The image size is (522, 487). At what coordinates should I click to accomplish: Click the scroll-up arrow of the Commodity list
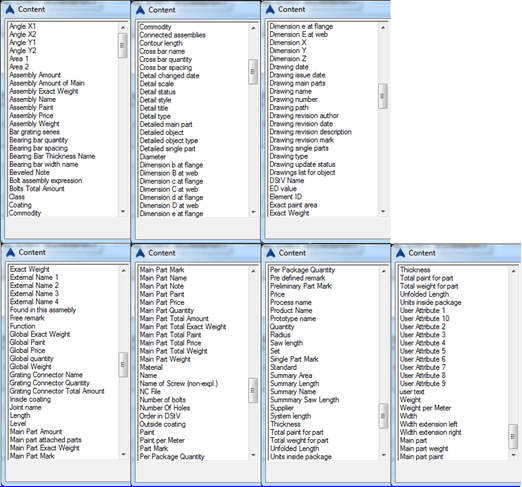click(x=253, y=28)
